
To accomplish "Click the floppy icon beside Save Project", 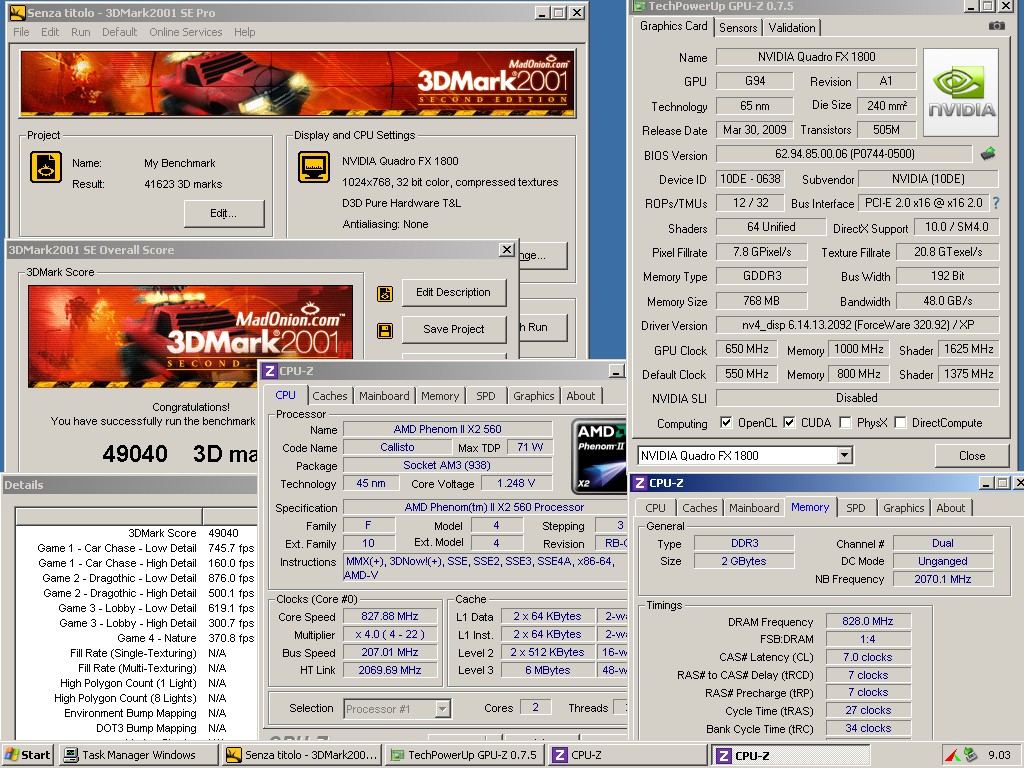I will click(385, 330).
